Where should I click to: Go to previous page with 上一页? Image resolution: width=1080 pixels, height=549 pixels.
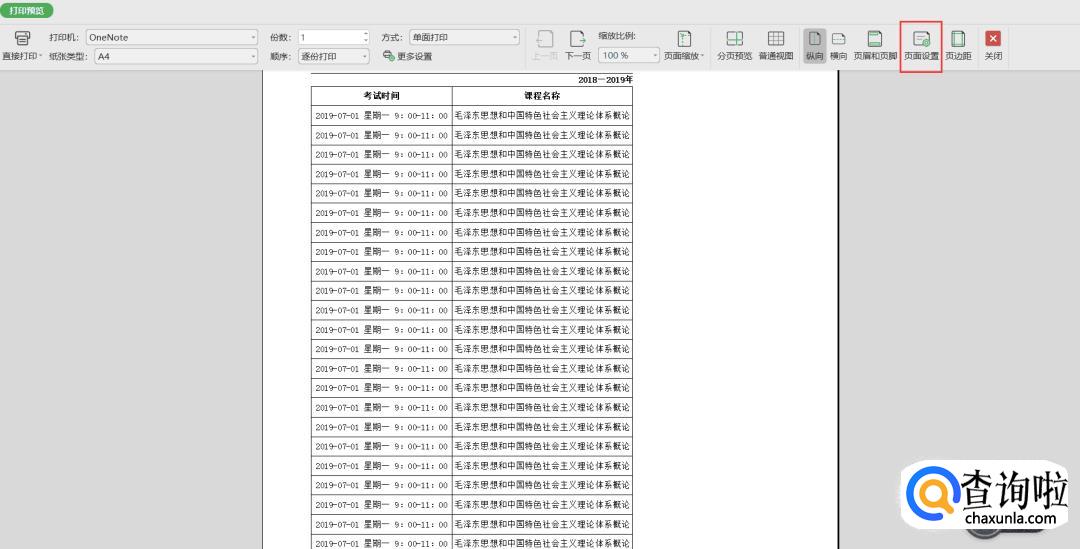pyautogui.click(x=545, y=45)
